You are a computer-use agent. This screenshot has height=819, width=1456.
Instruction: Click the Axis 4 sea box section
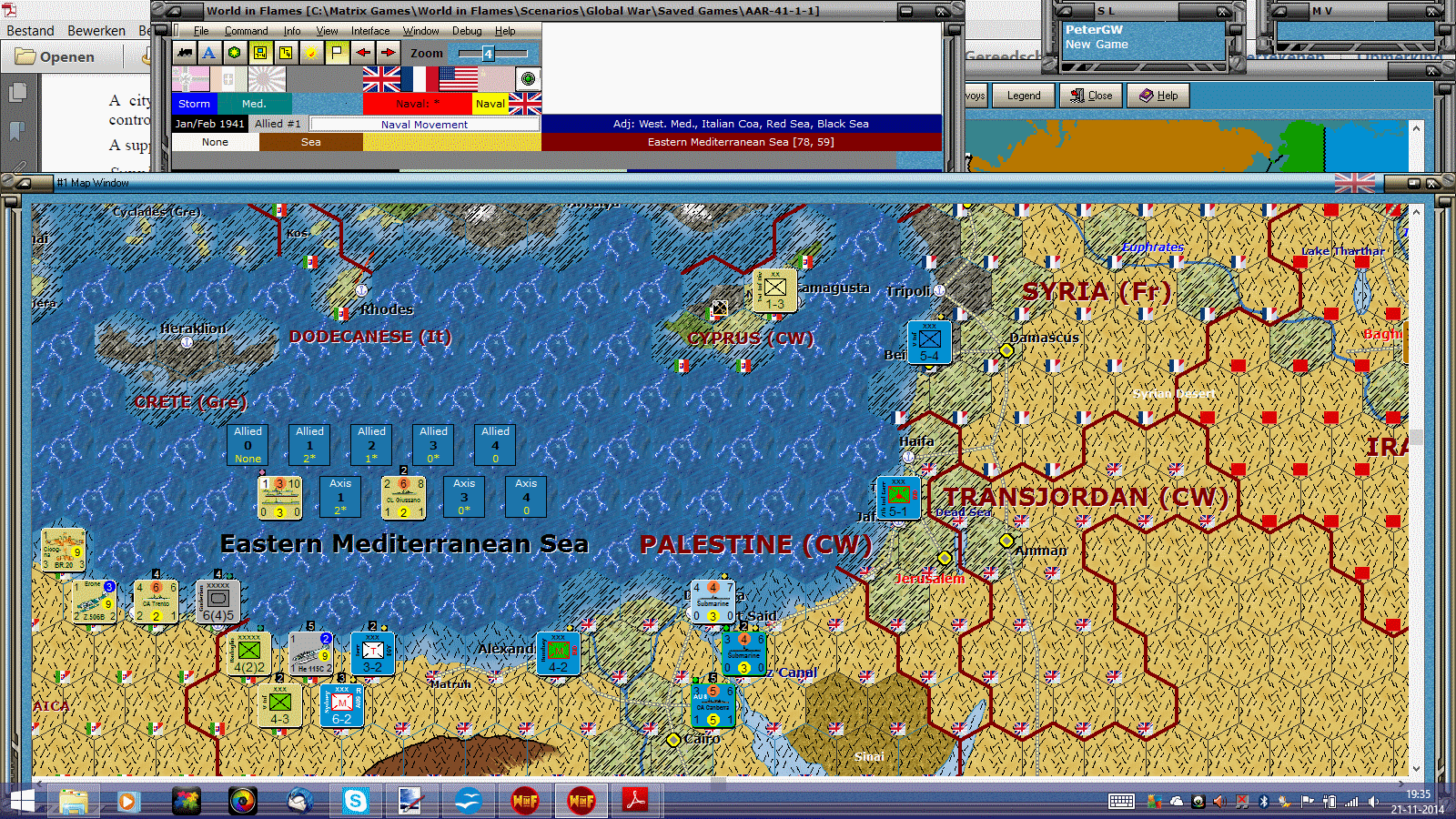tap(526, 497)
